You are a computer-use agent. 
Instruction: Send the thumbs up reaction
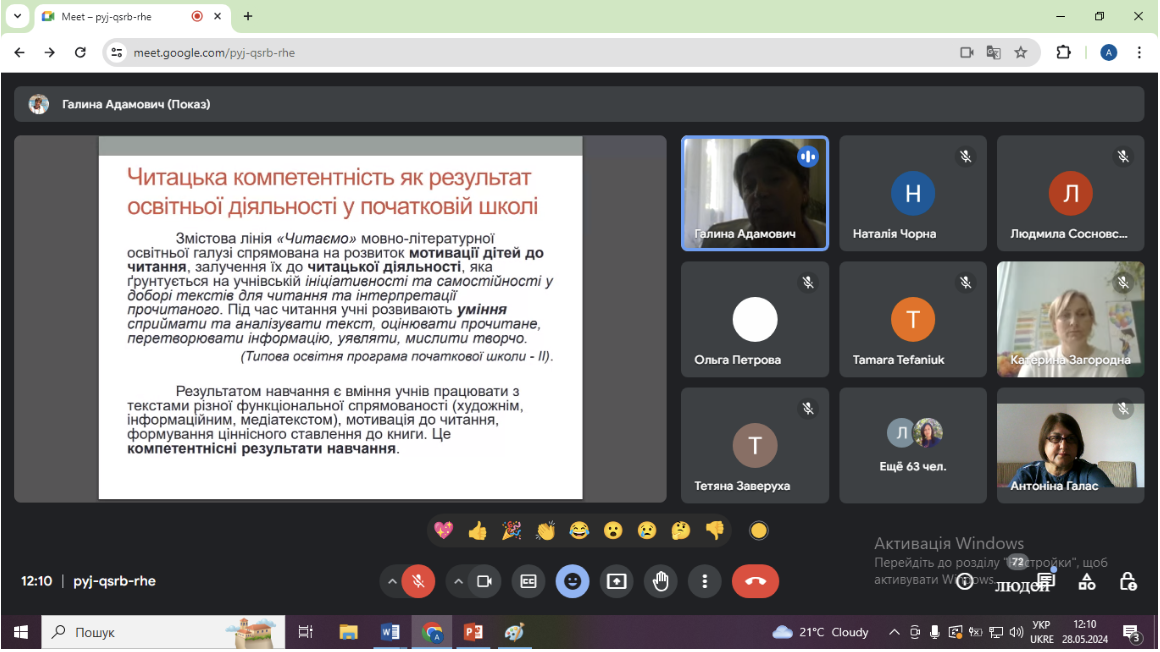[477, 531]
